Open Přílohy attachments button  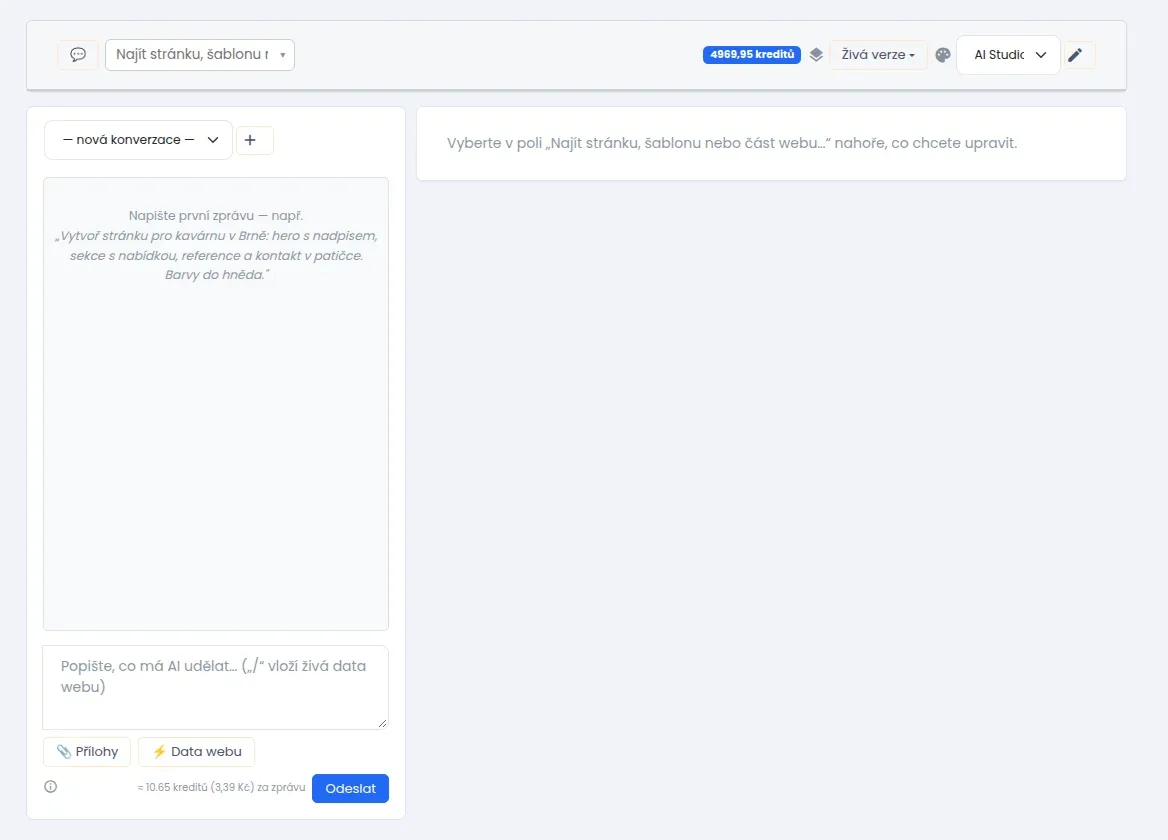[87, 751]
